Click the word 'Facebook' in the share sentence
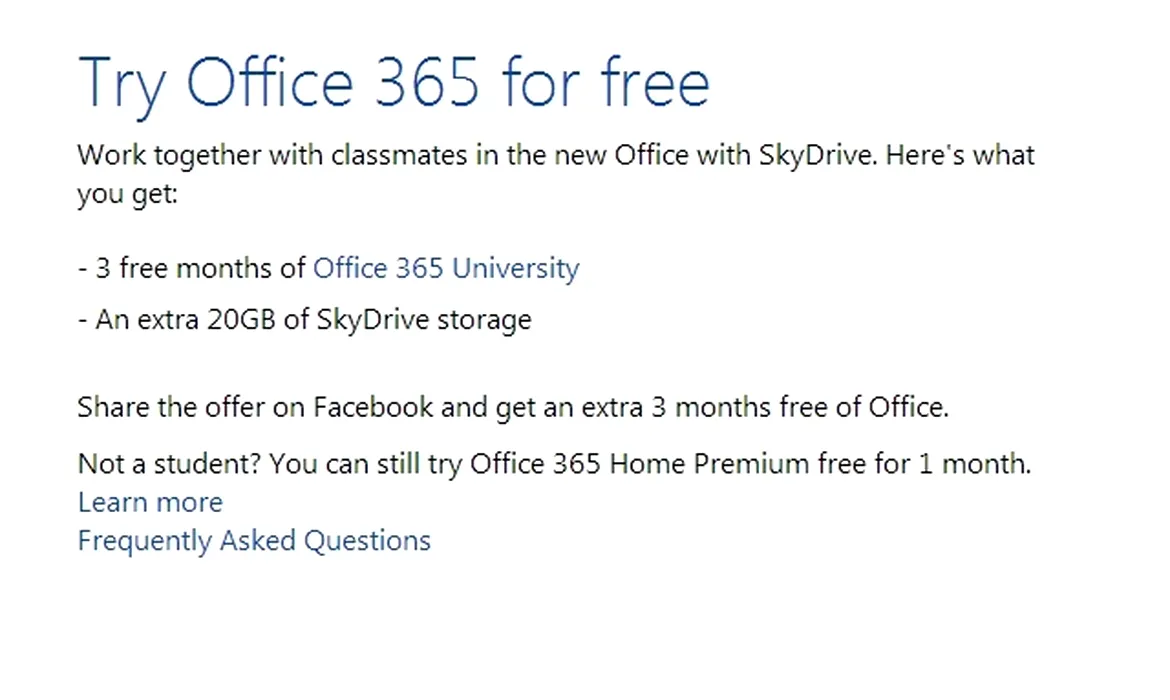The height and width of the screenshot is (700, 1170). point(373,408)
